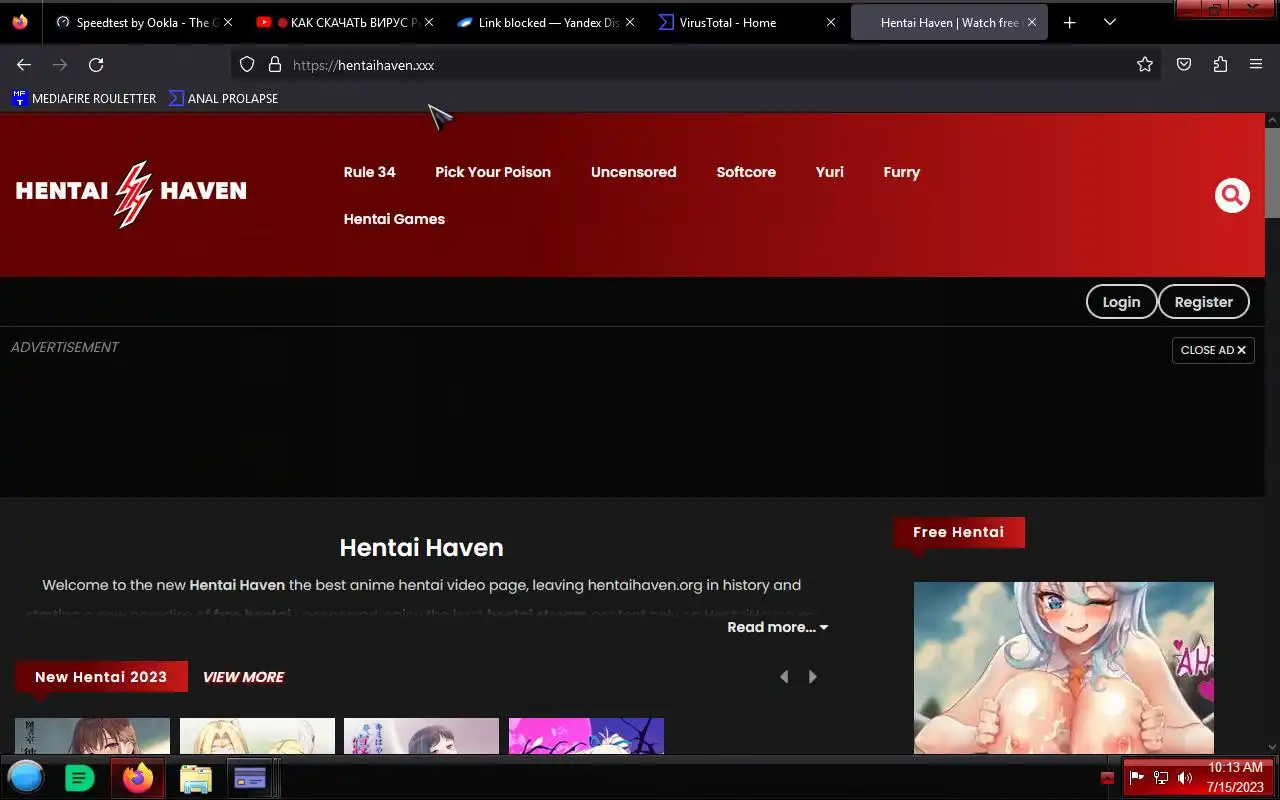Open the tracking protection shield icon
This screenshot has width=1280, height=800.
247,64
